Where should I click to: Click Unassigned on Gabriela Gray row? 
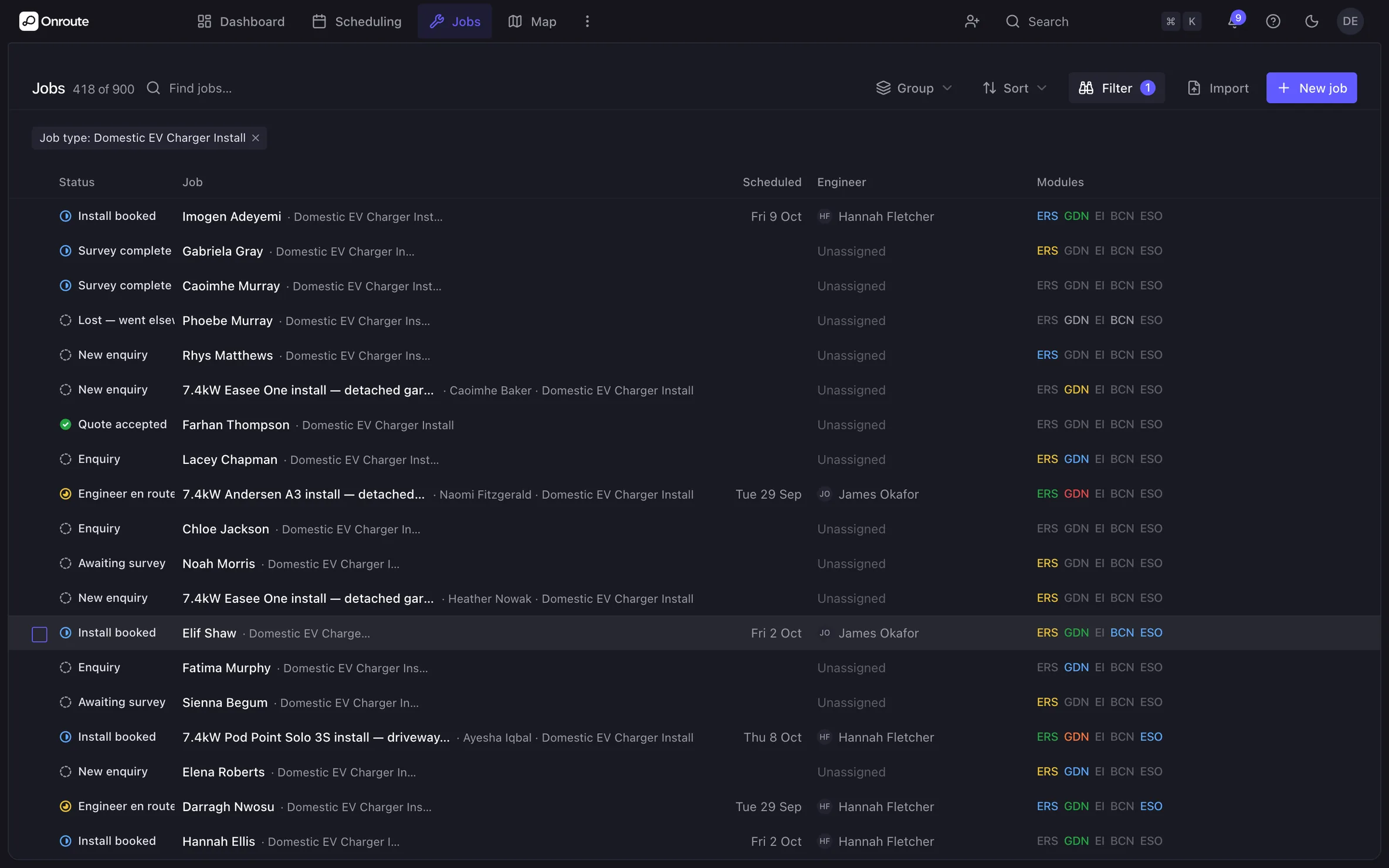pos(851,251)
